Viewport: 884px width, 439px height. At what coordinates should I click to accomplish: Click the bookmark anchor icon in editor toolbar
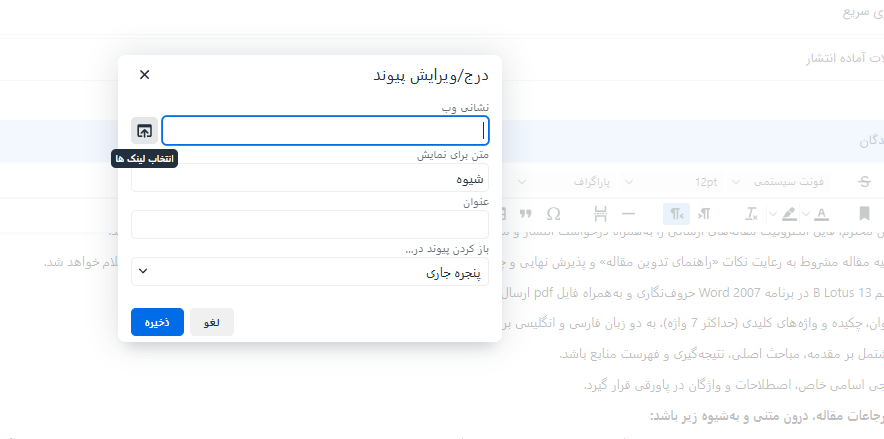click(x=864, y=213)
